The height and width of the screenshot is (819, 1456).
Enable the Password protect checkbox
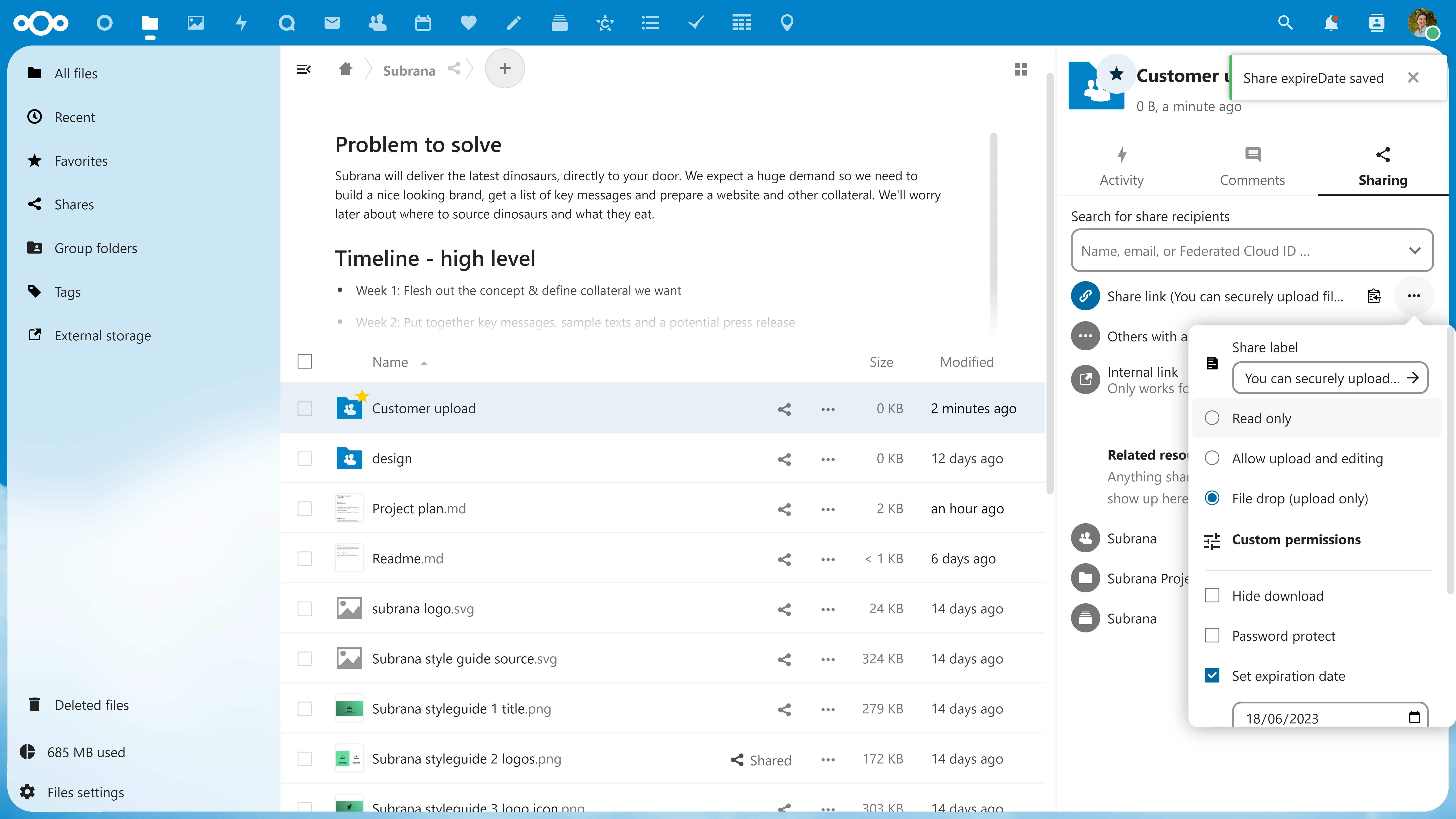point(1212,635)
